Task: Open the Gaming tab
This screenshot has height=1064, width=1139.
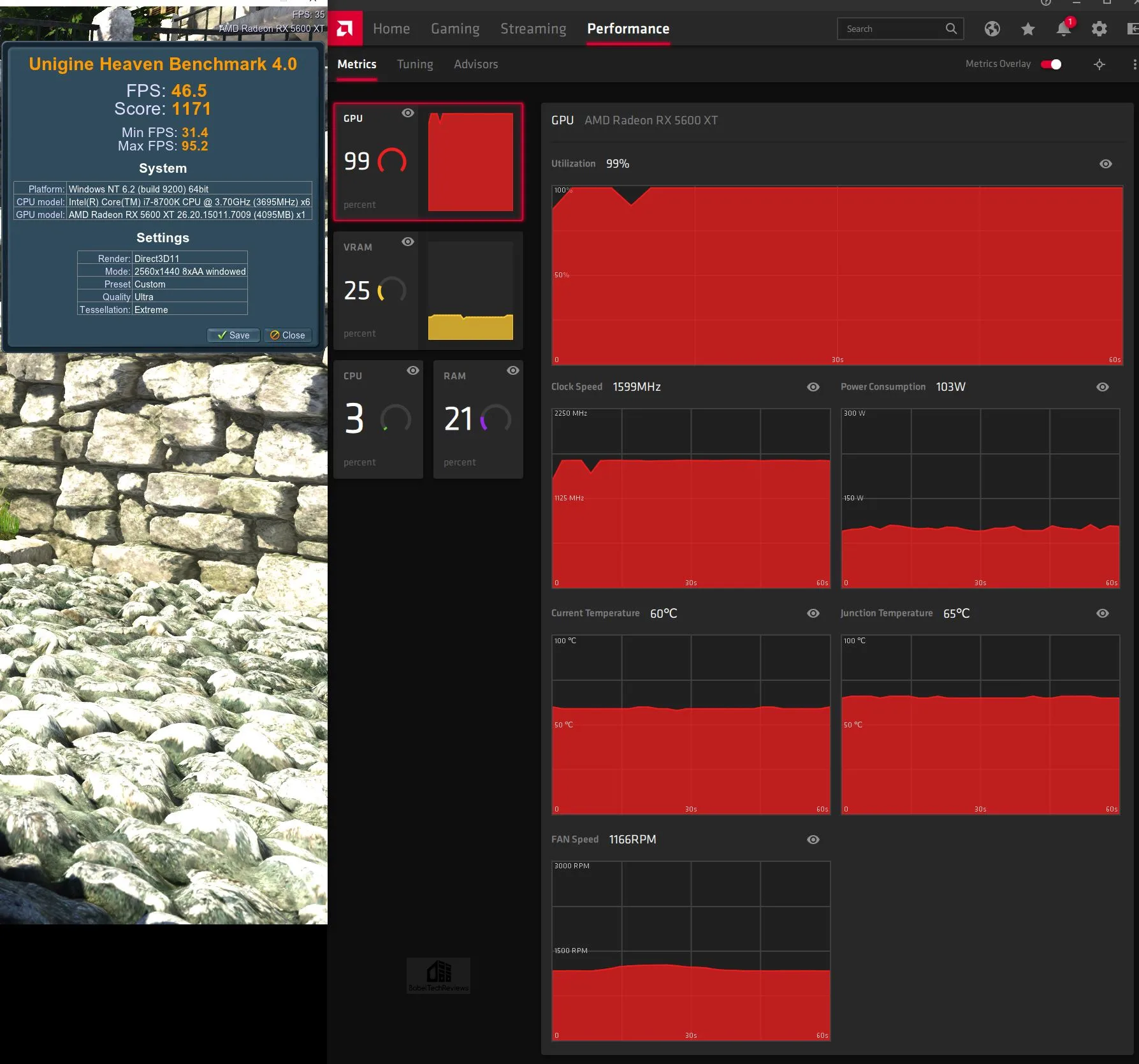Action: click(455, 29)
